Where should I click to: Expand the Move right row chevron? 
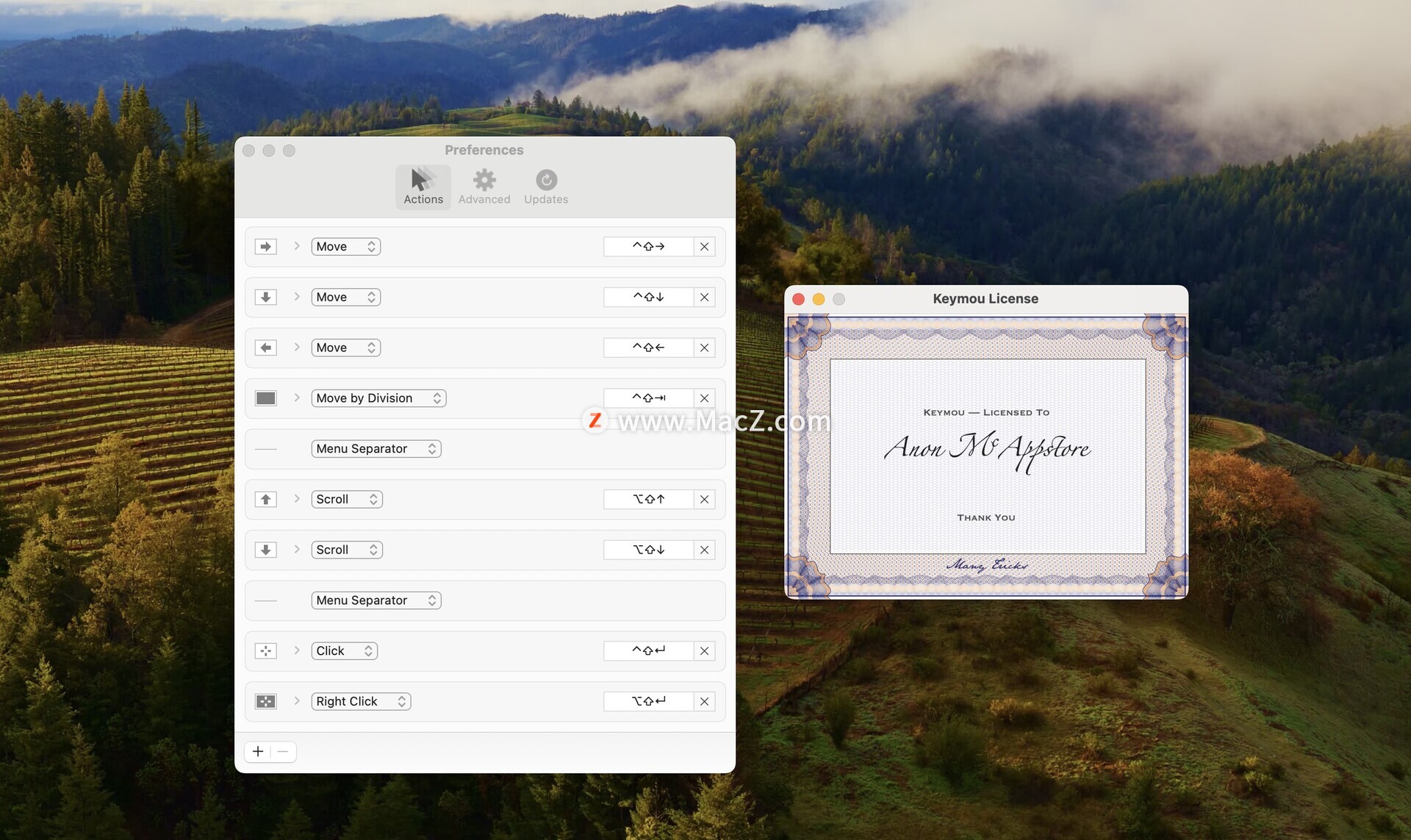click(x=297, y=246)
